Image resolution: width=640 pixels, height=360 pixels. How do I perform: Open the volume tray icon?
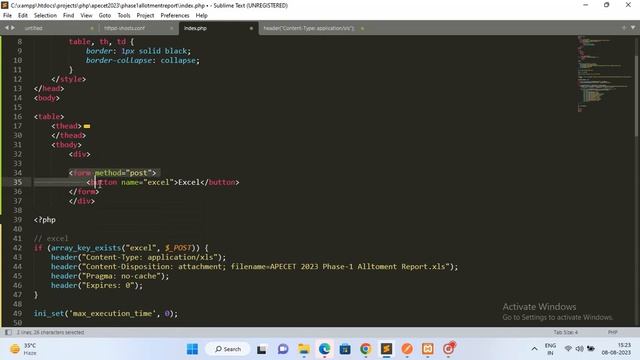coord(579,349)
